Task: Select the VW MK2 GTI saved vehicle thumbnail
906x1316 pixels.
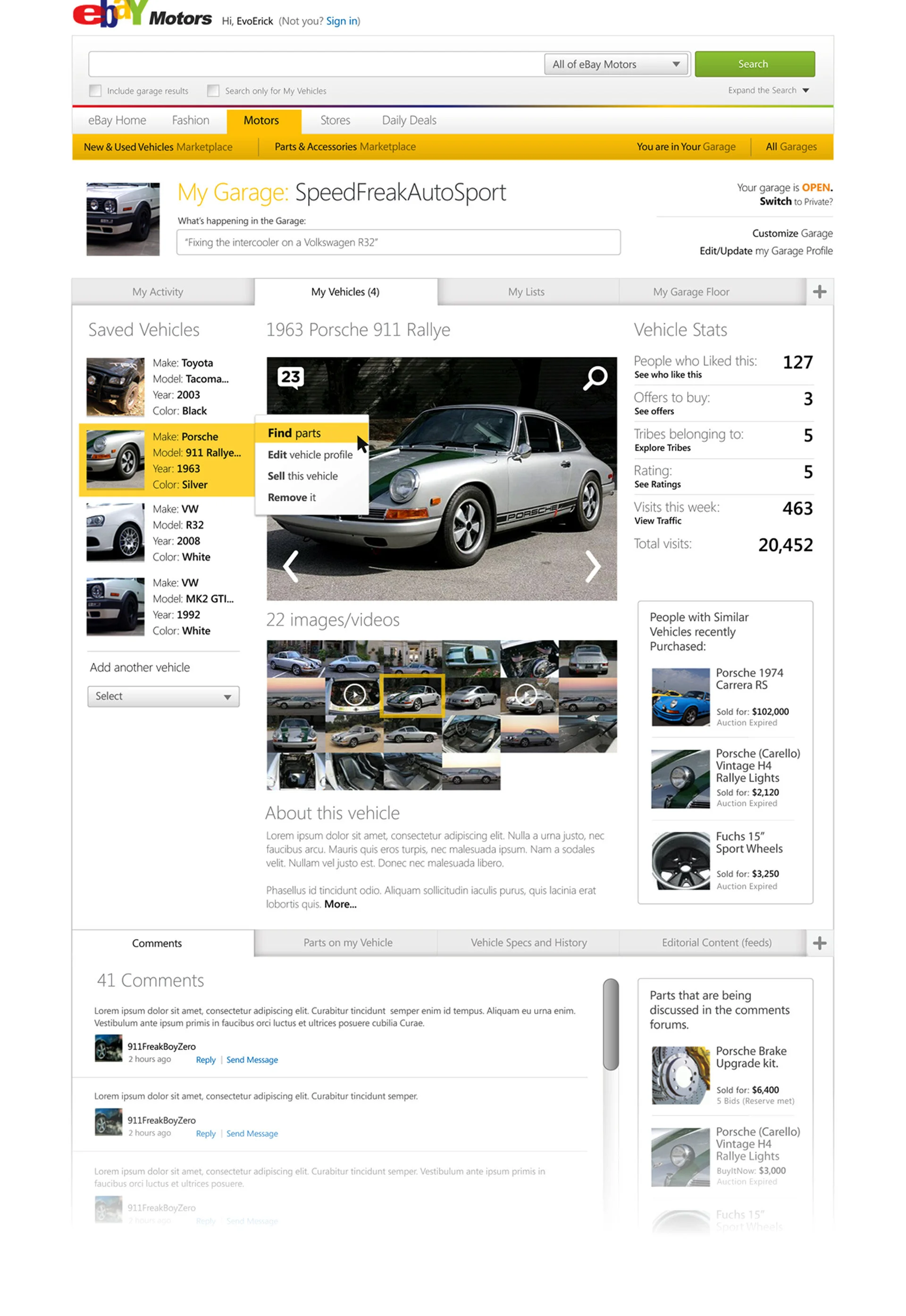Action: pyautogui.click(x=115, y=607)
